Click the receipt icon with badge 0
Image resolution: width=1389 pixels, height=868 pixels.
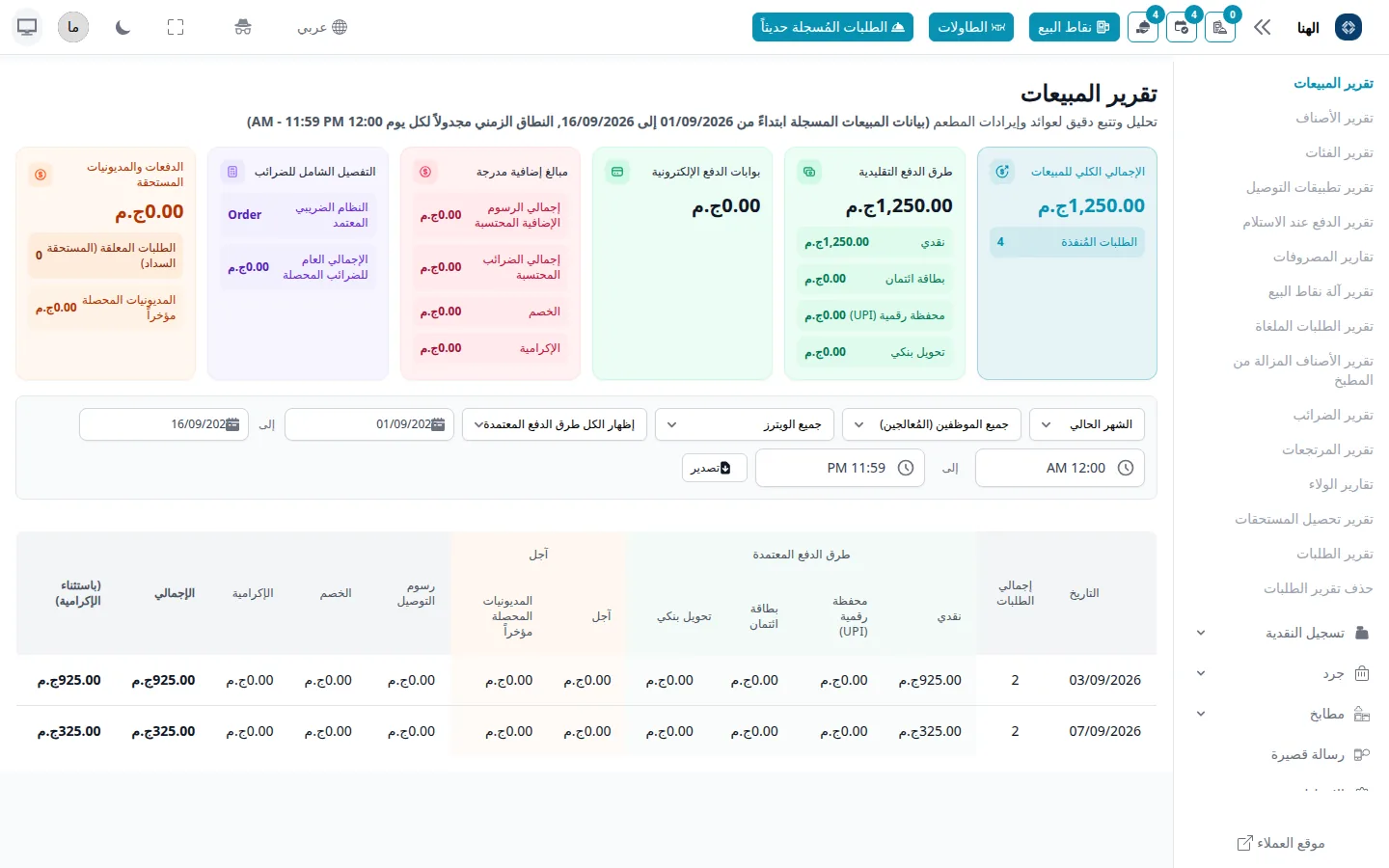tap(1220, 27)
